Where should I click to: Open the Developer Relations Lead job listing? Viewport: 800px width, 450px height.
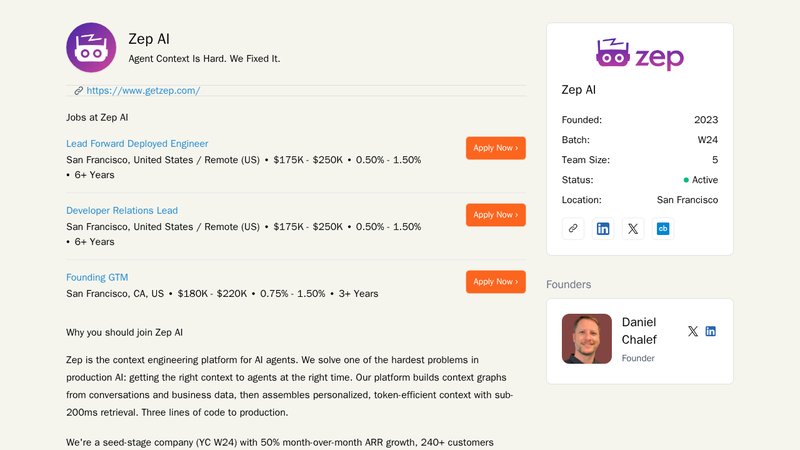tap(122, 211)
